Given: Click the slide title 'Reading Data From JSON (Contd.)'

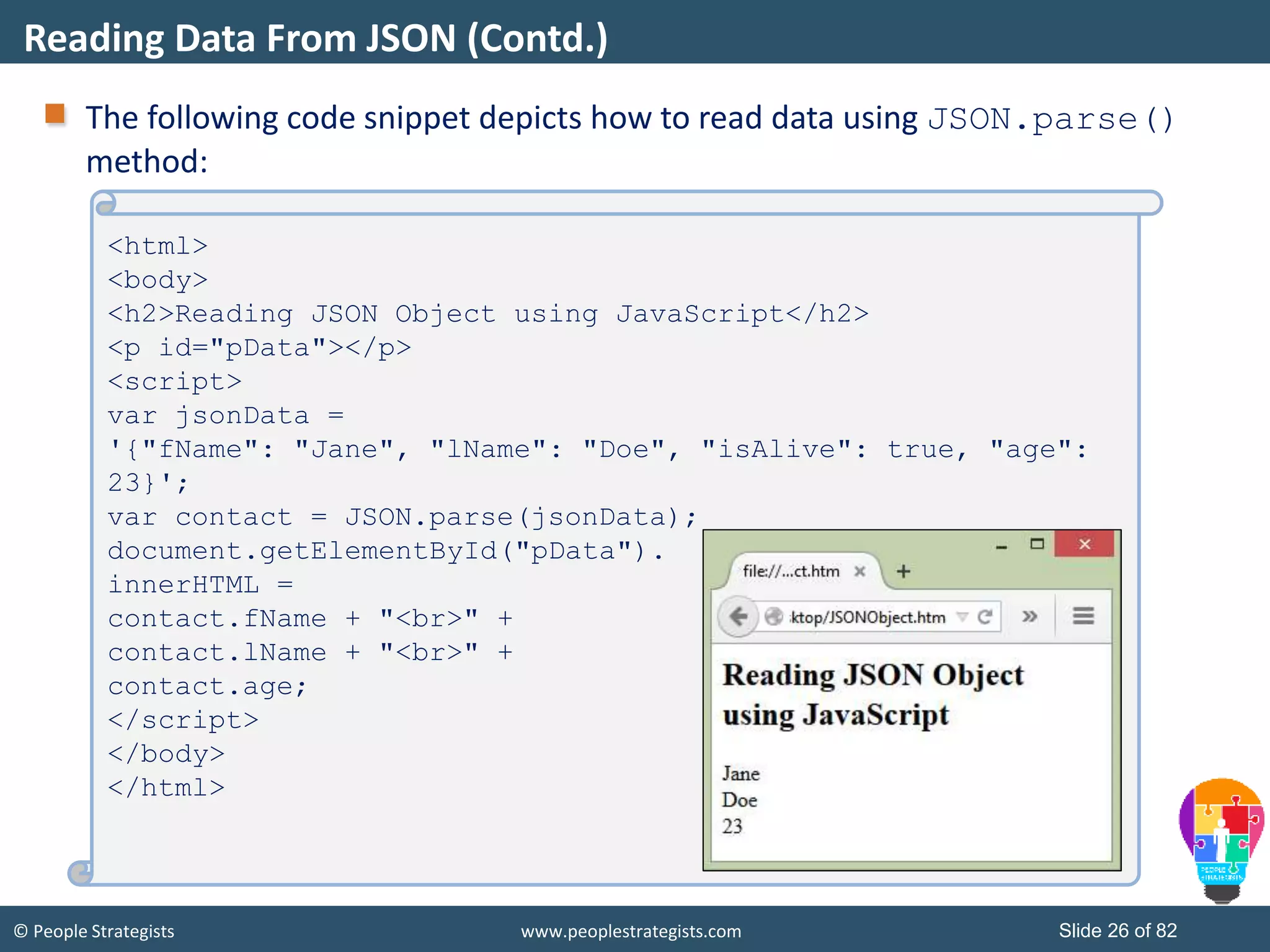Looking at the screenshot, I should [x=316, y=38].
